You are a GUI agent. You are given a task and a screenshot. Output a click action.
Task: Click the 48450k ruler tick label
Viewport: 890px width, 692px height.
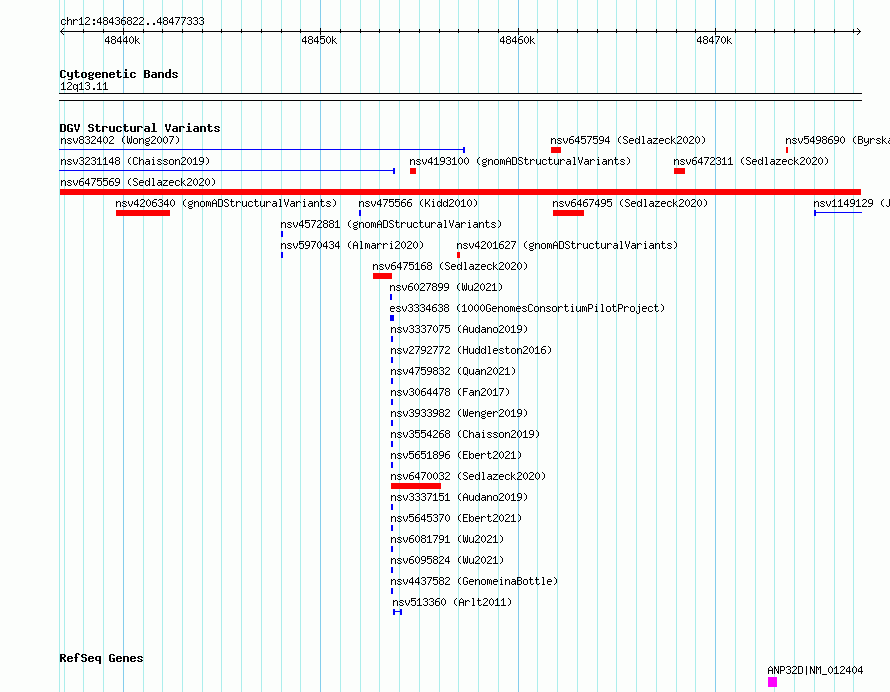pos(319,40)
